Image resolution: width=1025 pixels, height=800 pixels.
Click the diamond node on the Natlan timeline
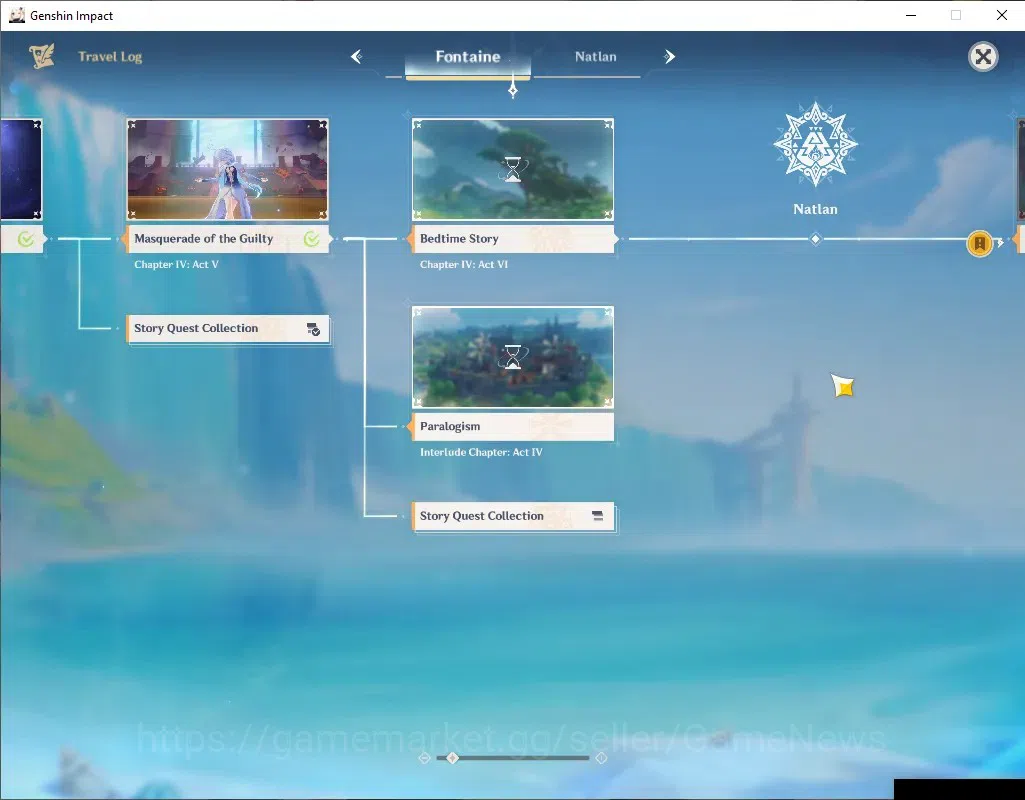coord(815,239)
